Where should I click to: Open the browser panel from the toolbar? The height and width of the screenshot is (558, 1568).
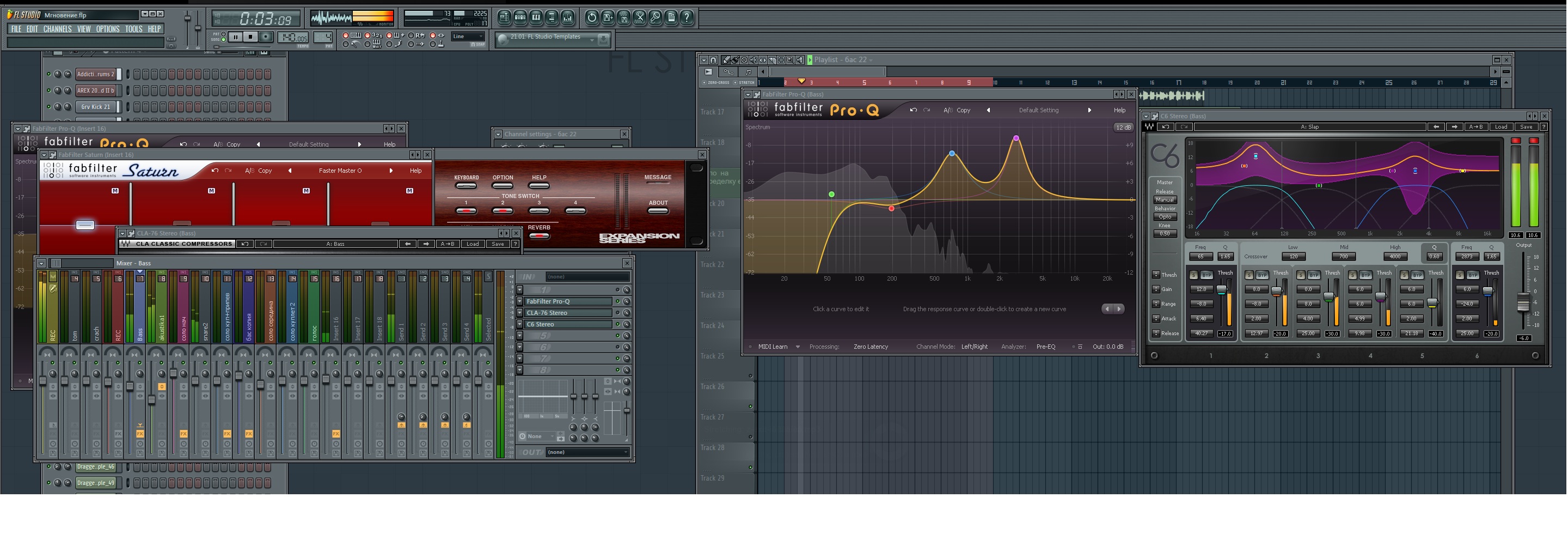(552, 17)
